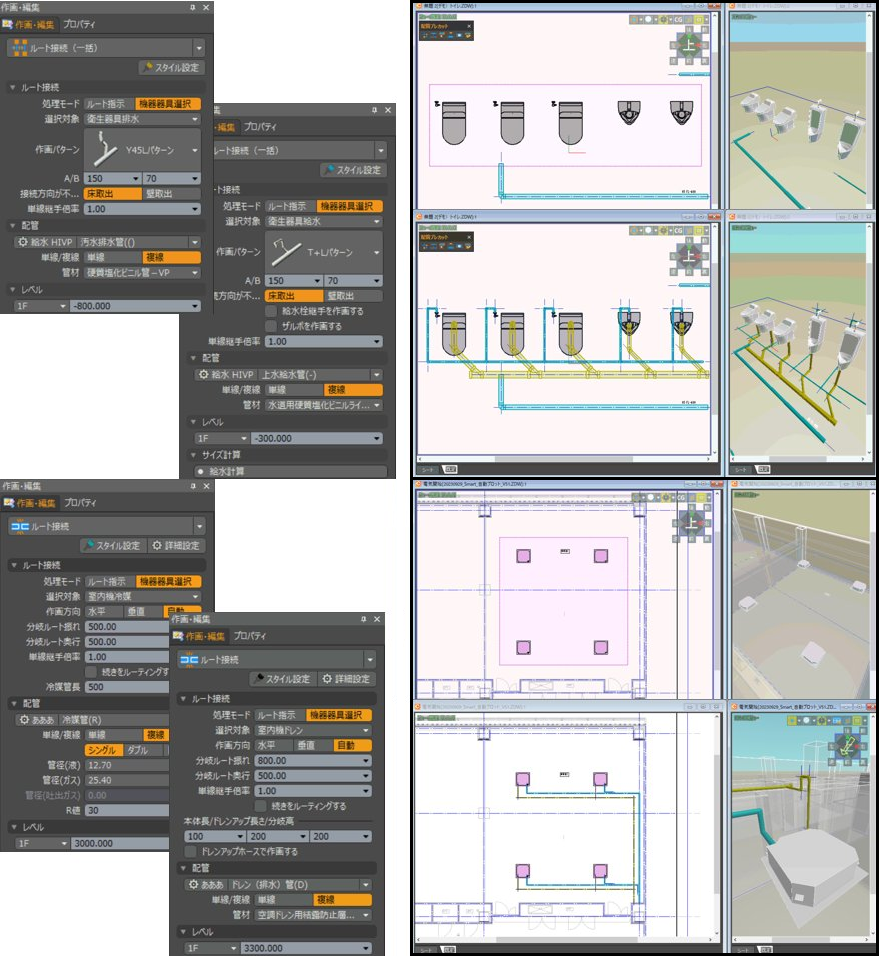Check the ザルボを作画する option
Image resolution: width=879 pixels, height=956 pixels.
tap(271, 326)
